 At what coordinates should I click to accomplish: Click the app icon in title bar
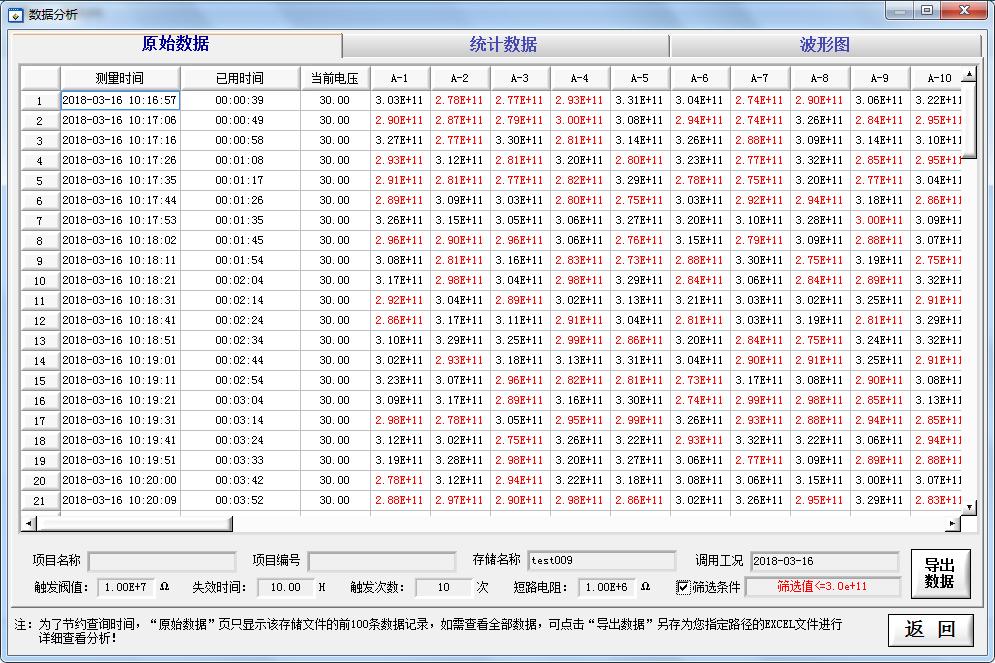pos(15,13)
